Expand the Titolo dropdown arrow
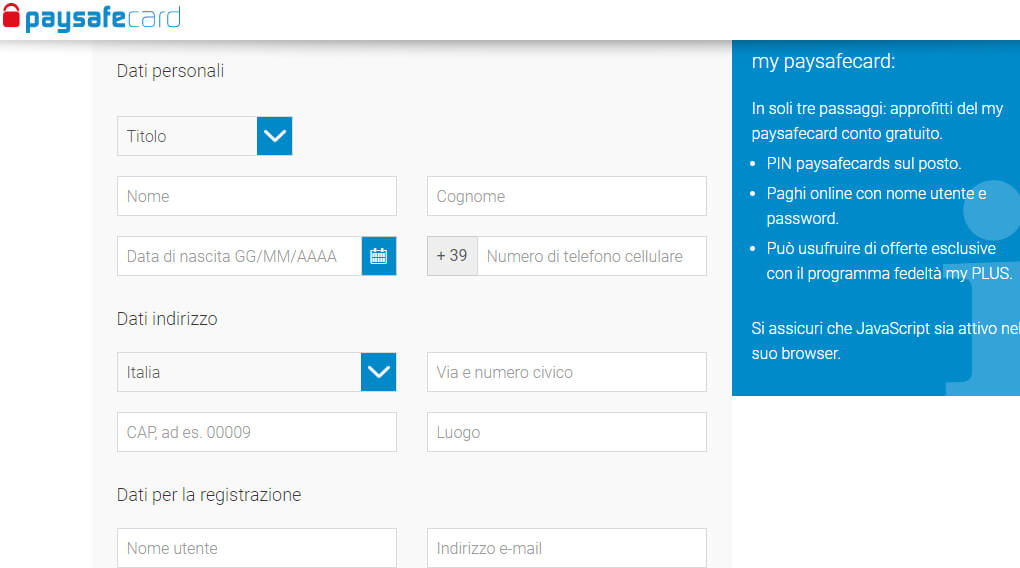The image size is (1020, 568). (275, 136)
